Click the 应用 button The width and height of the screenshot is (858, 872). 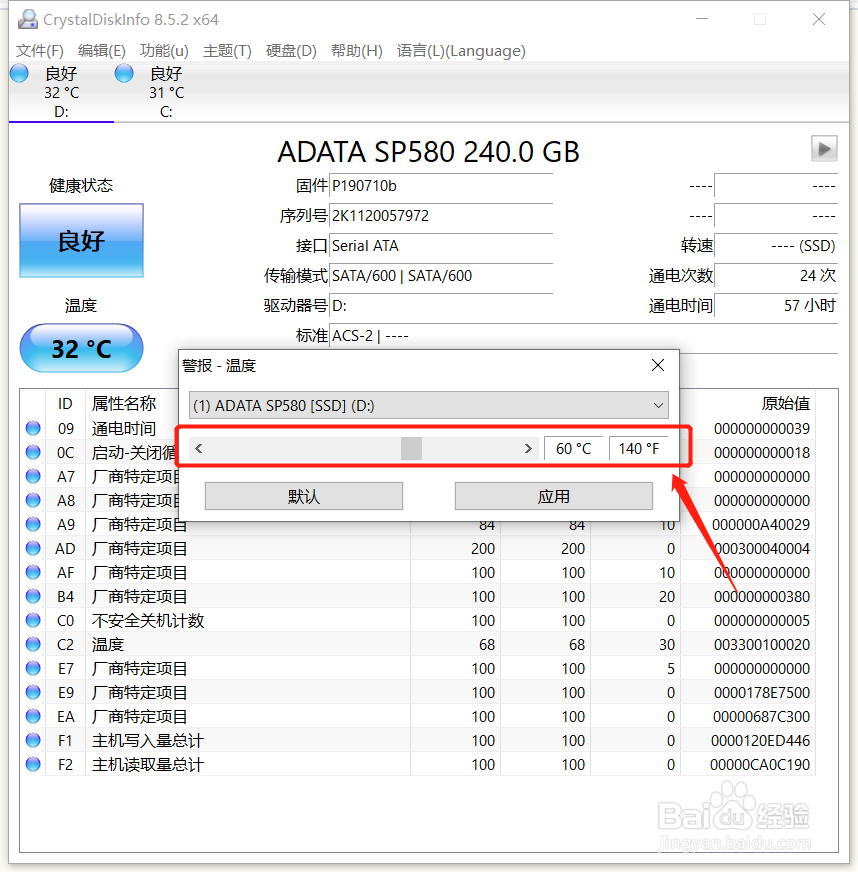pyautogui.click(x=554, y=496)
